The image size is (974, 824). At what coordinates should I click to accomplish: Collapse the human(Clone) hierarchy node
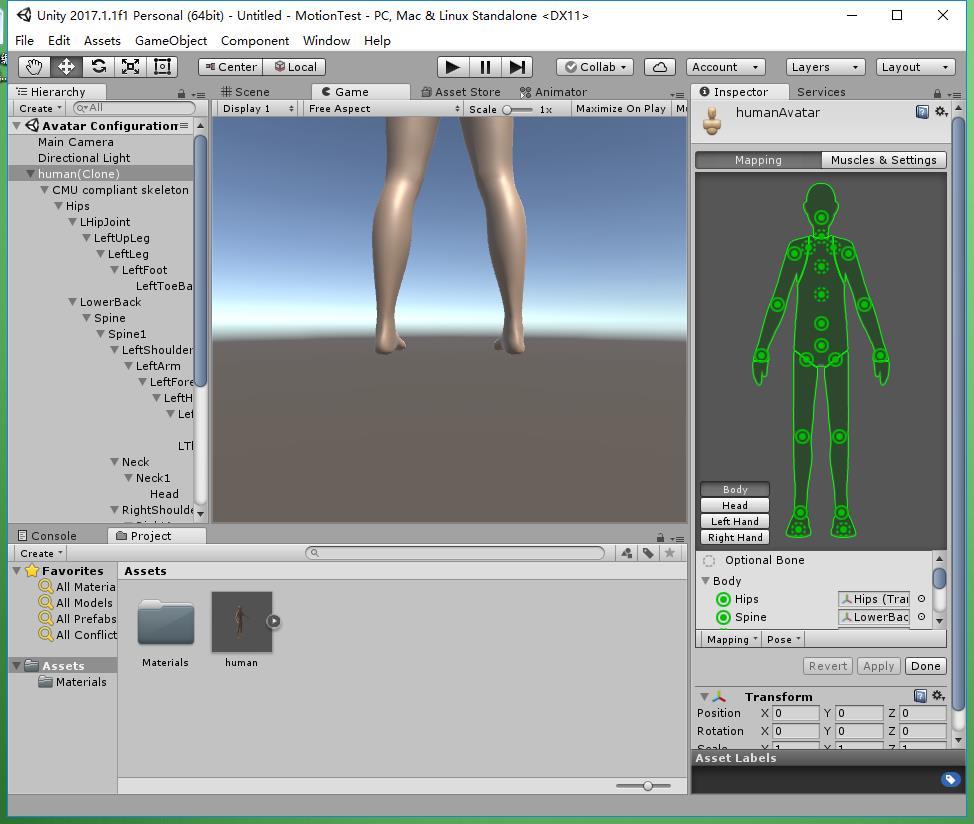point(30,174)
